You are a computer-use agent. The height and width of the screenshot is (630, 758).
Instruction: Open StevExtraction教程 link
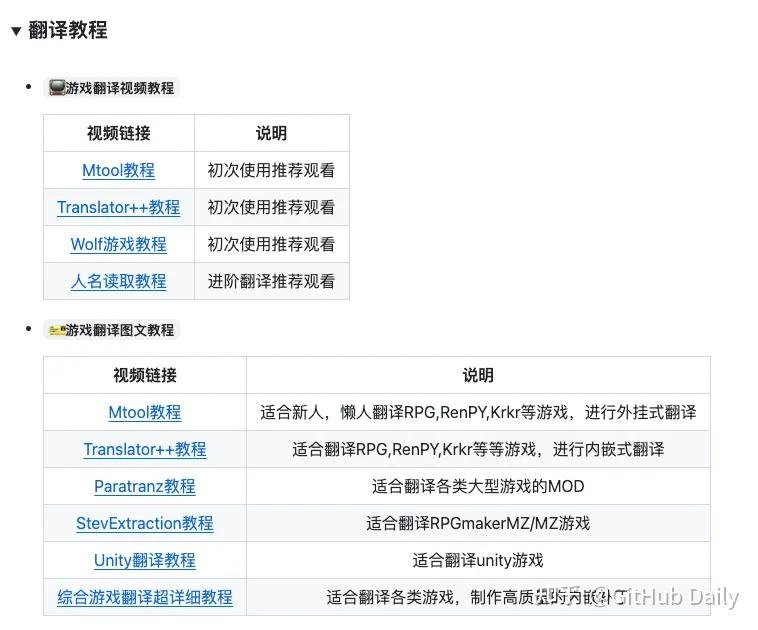click(145, 523)
